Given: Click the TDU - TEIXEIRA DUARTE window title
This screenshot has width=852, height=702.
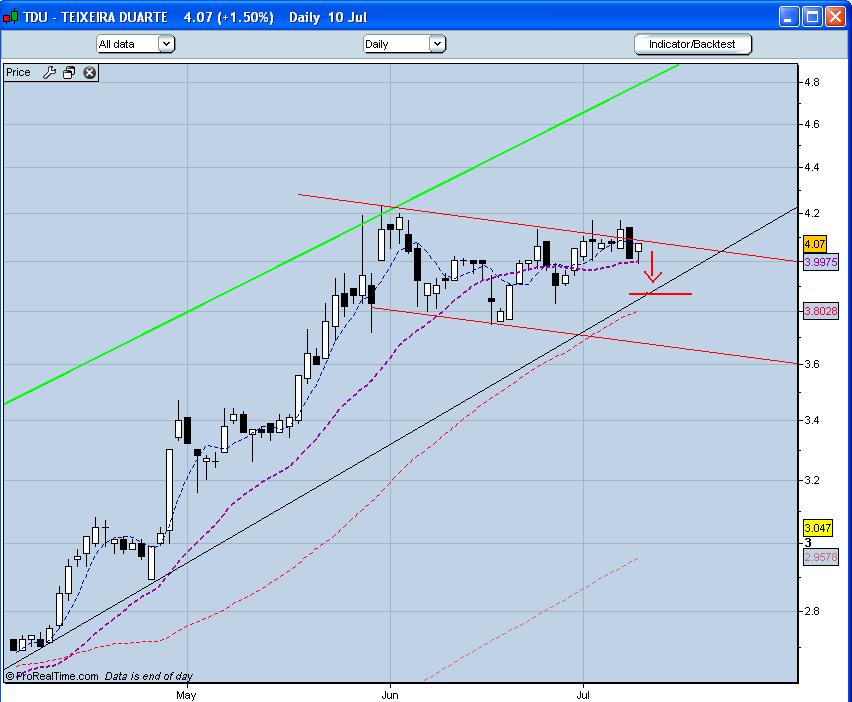Looking at the screenshot, I should pyautogui.click(x=96, y=17).
